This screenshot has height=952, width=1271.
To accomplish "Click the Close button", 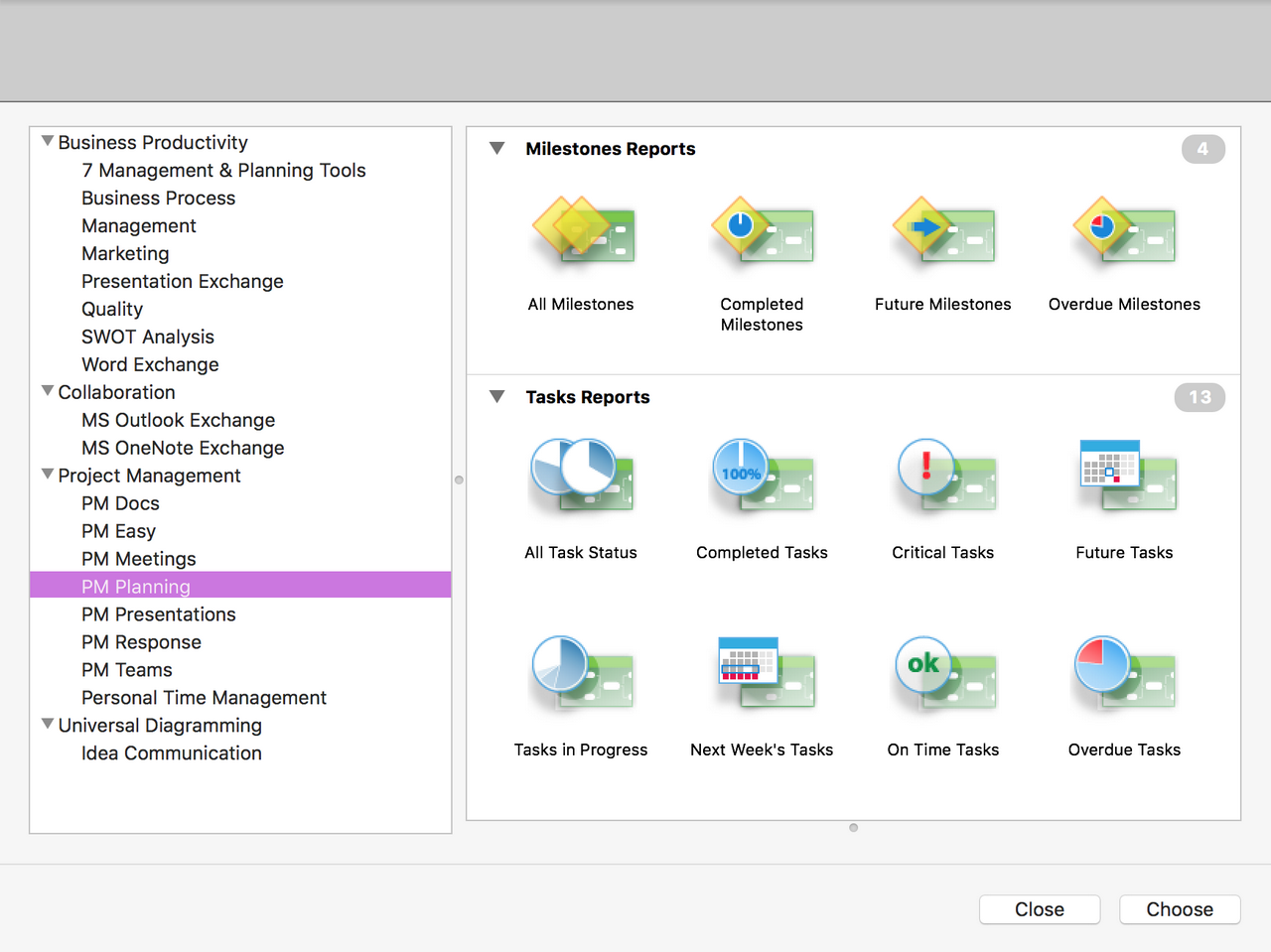I will (1040, 909).
